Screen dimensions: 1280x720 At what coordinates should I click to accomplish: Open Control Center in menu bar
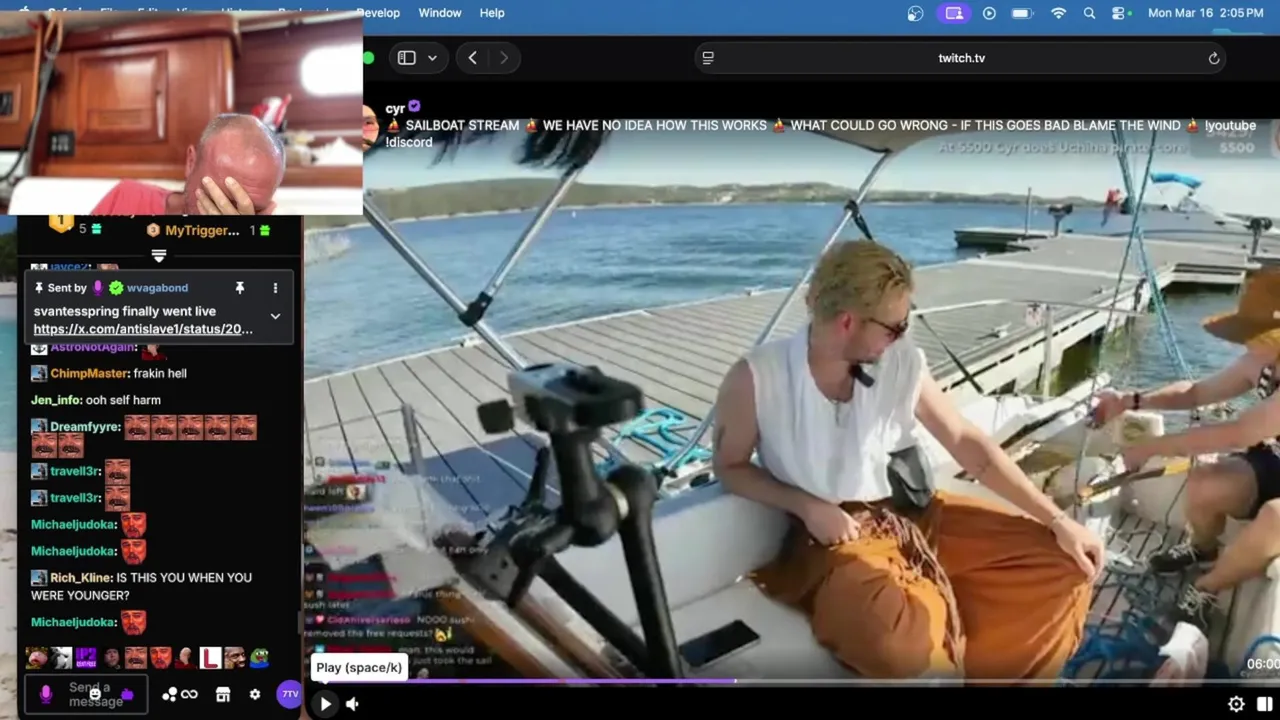pyautogui.click(x=1118, y=13)
